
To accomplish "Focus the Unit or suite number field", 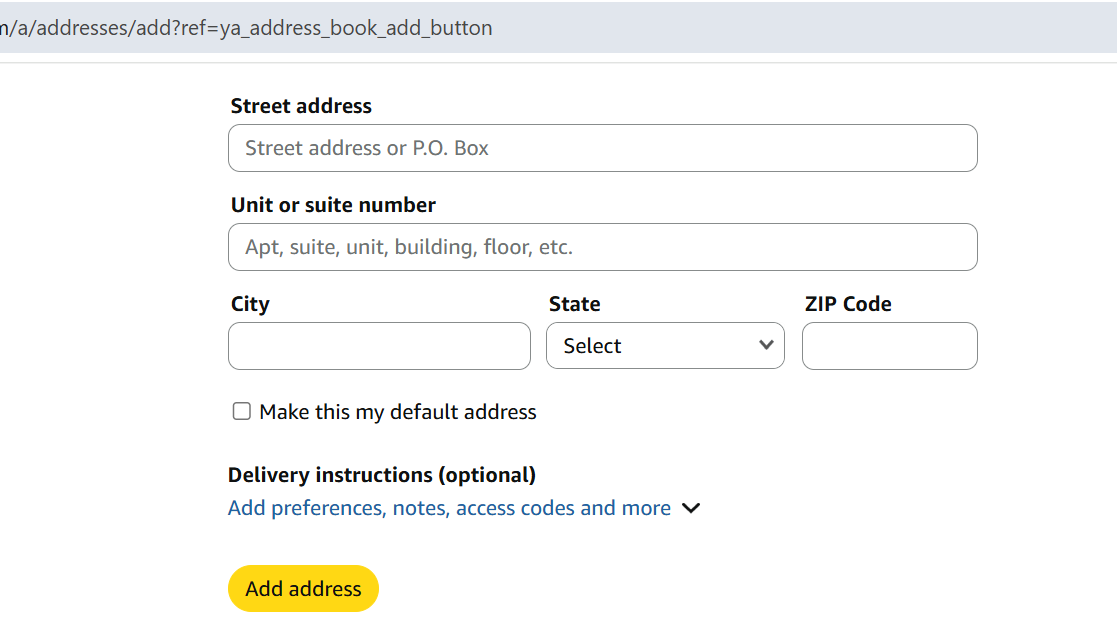I will [603, 247].
